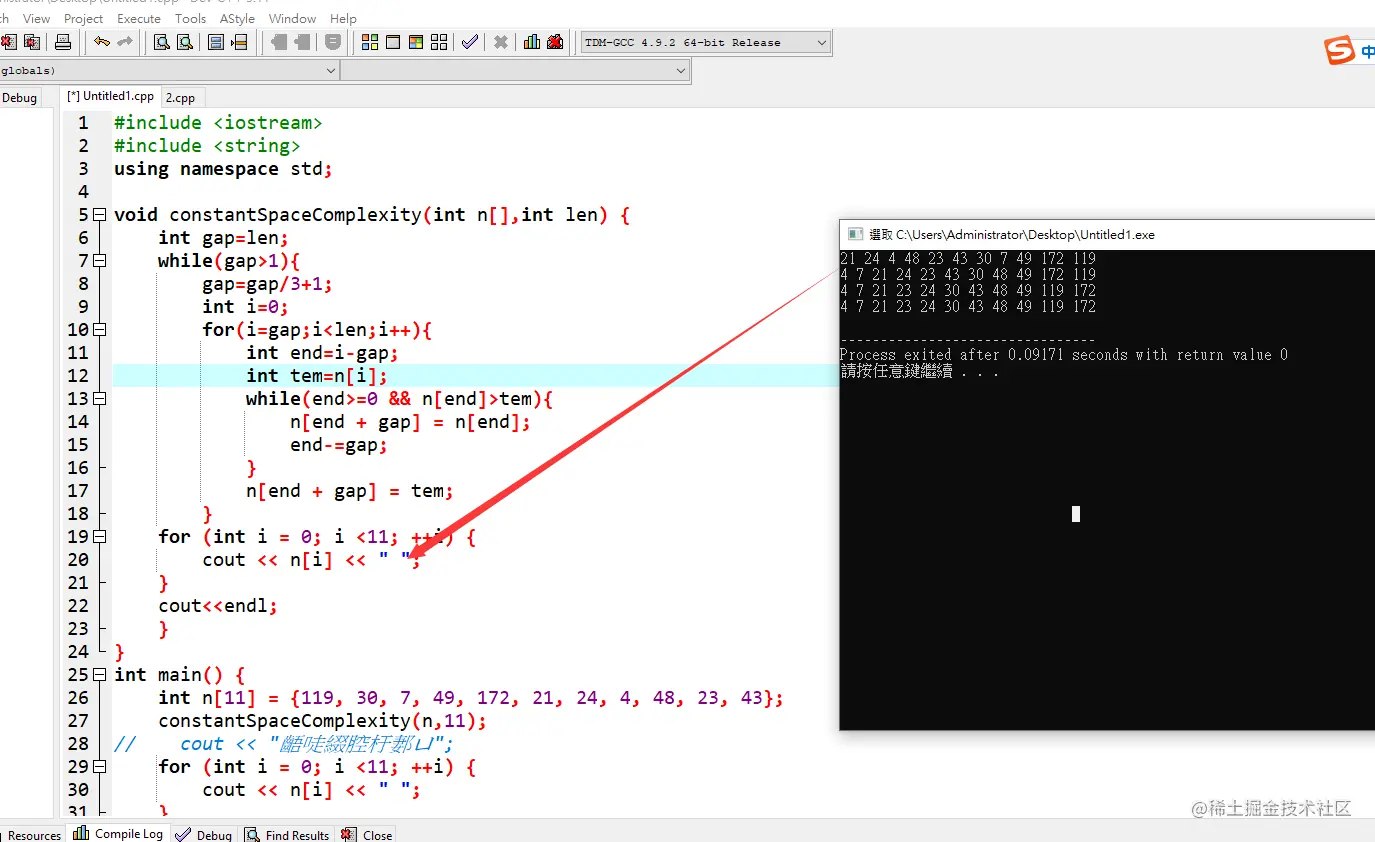Click the Rebuild All grey squares icon
This screenshot has height=842, width=1375.
coord(439,42)
